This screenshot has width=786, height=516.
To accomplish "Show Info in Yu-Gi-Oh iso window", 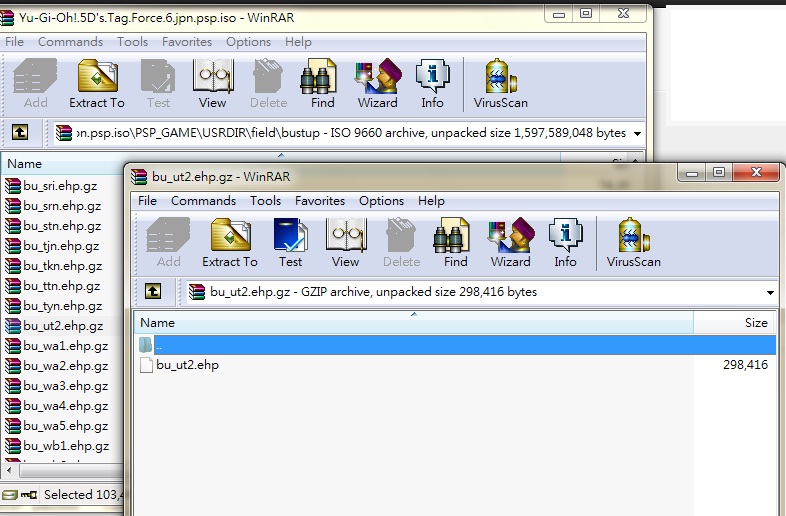I will (432, 84).
